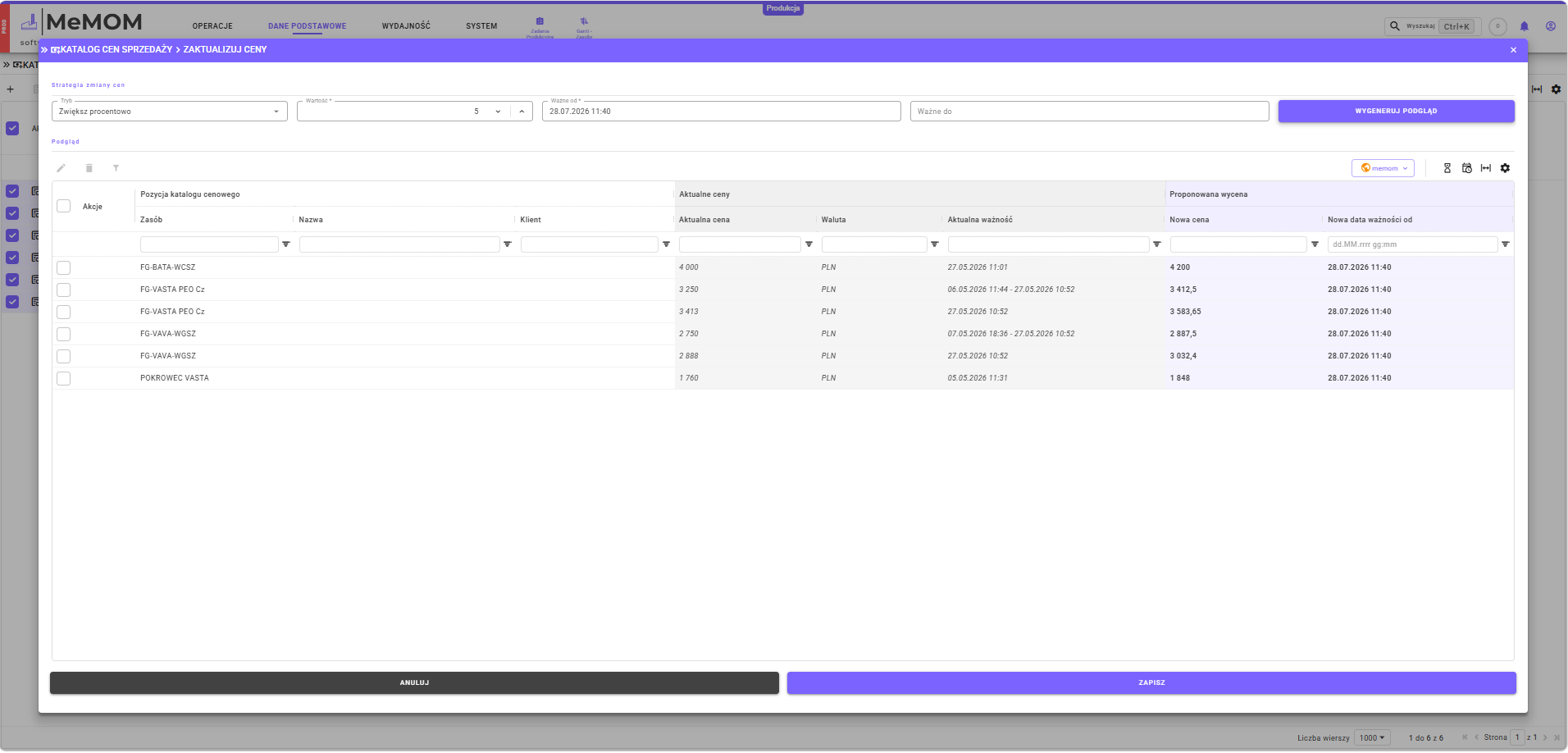Viewport: 1568px width, 753px height.
Task: Open filter options for the Zasób column
Action: (286, 244)
